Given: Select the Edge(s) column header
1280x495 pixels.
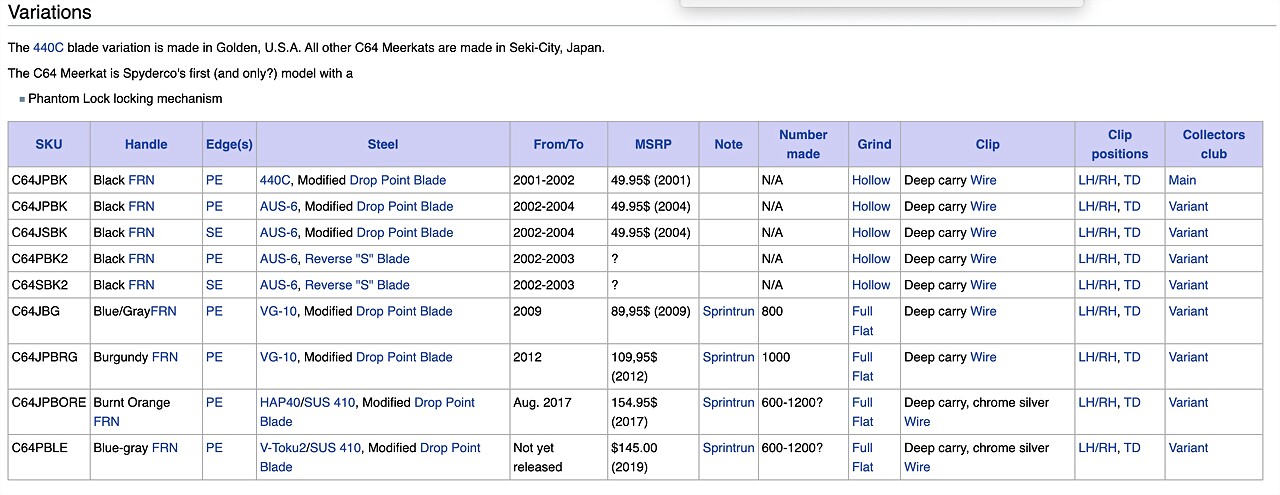Looking at the screenshot, I should click(x=229, y=144).
